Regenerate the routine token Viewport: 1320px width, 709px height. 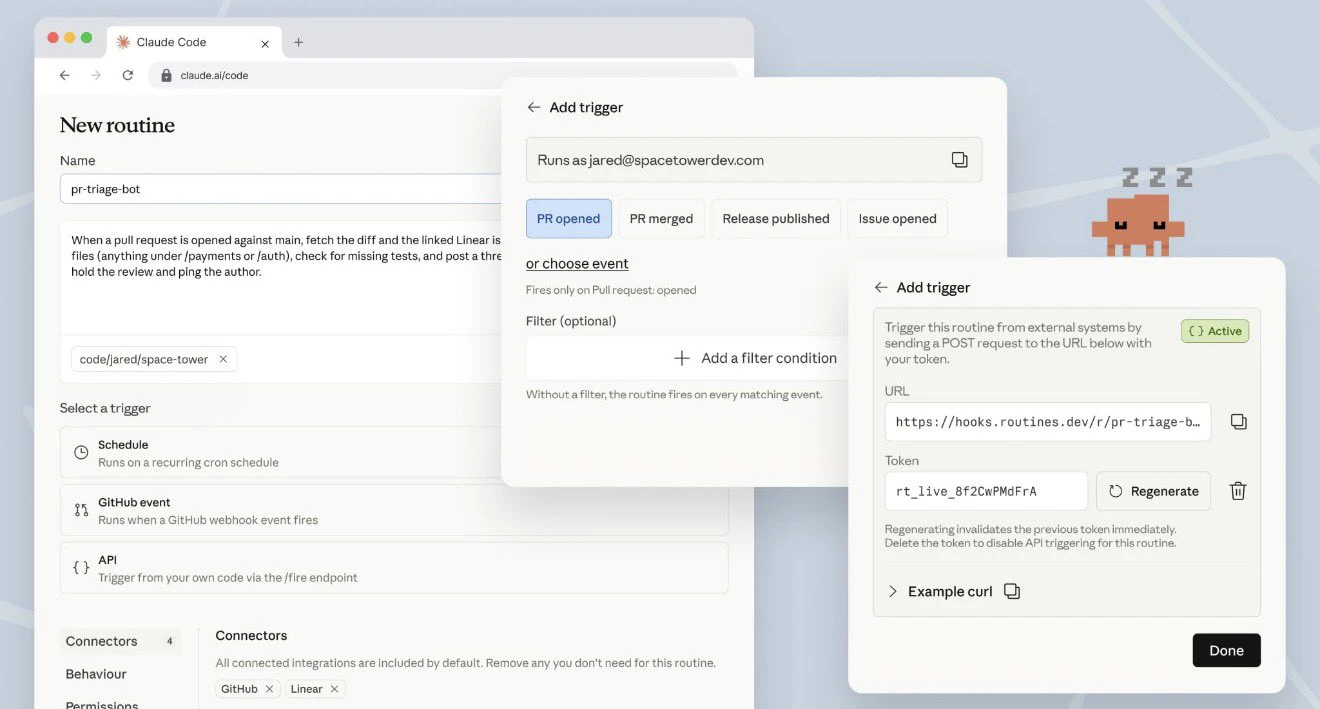tap(1153, 491)
